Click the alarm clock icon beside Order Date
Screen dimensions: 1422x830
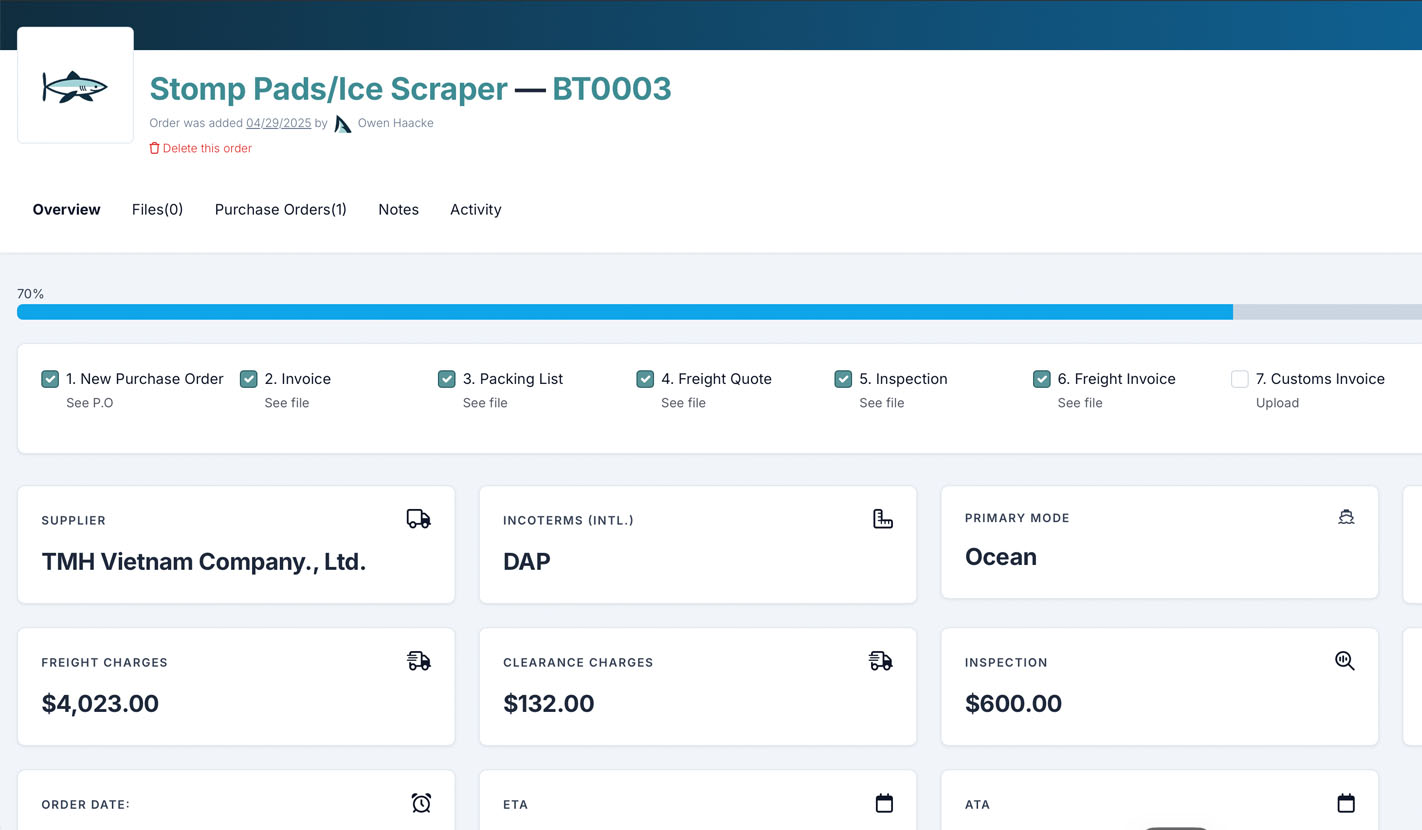point(421,803)
